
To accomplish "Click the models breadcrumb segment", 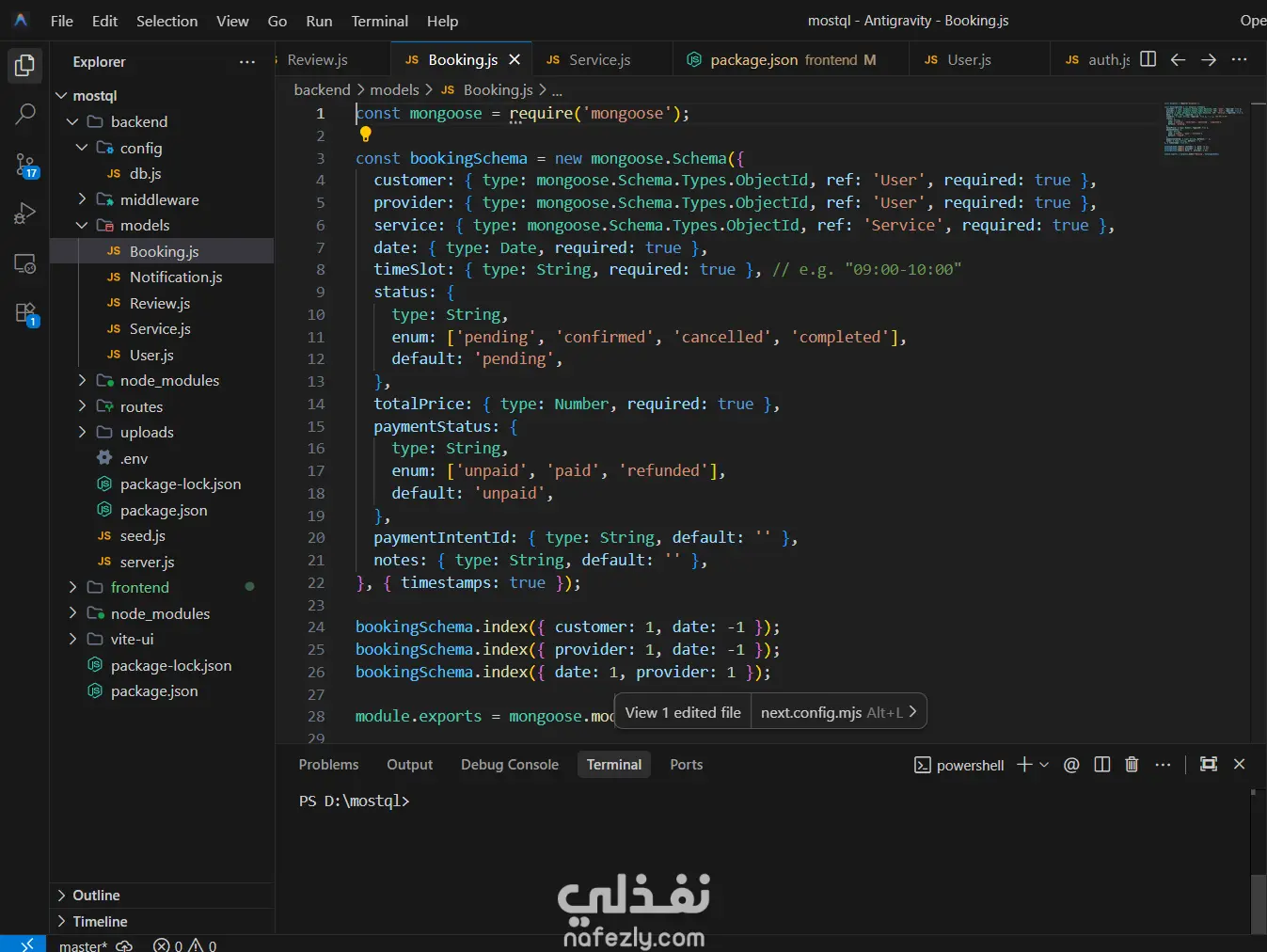I will click(x=394, y=89).
